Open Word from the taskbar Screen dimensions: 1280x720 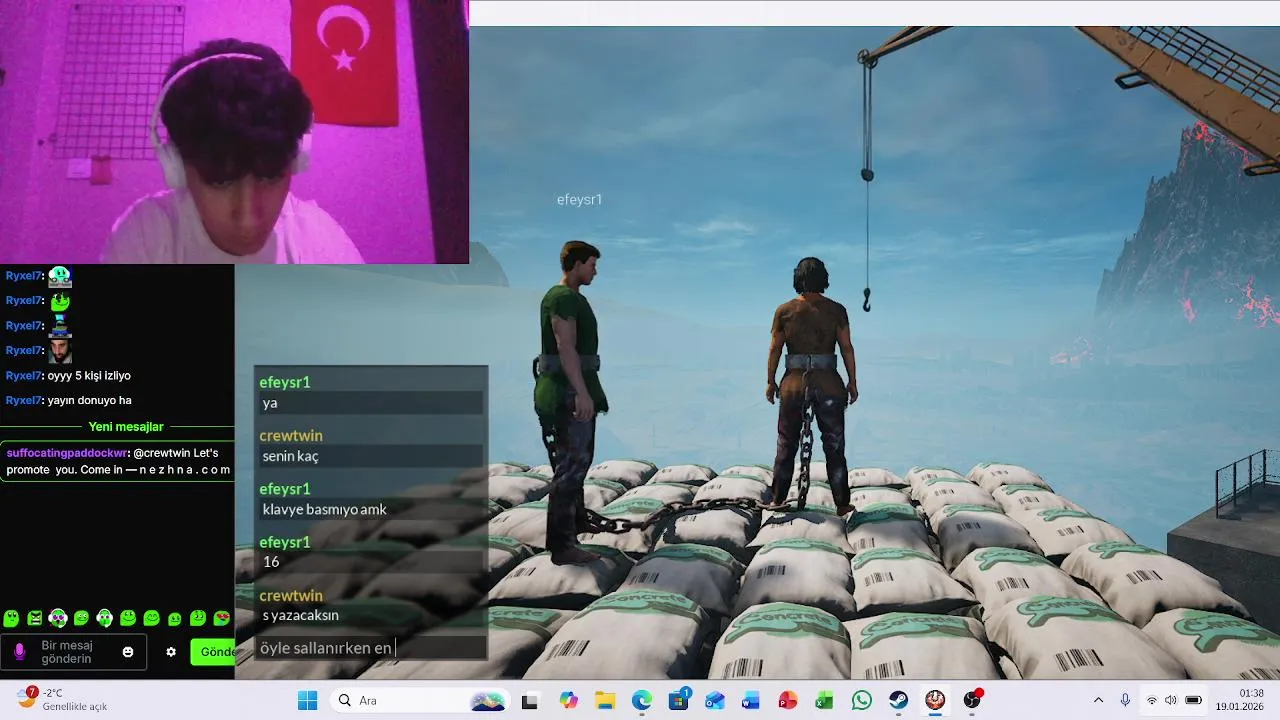(751, 700)
